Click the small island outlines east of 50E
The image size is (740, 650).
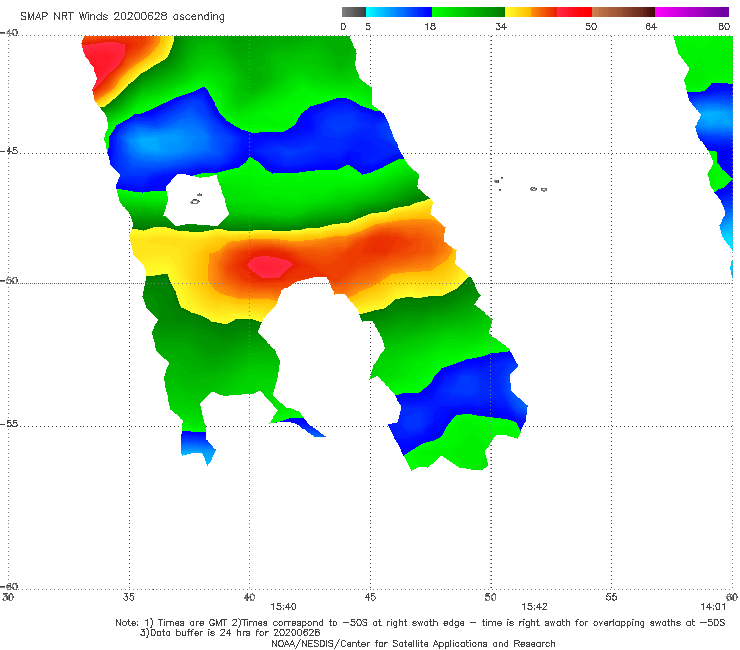(x=520, y=185)
